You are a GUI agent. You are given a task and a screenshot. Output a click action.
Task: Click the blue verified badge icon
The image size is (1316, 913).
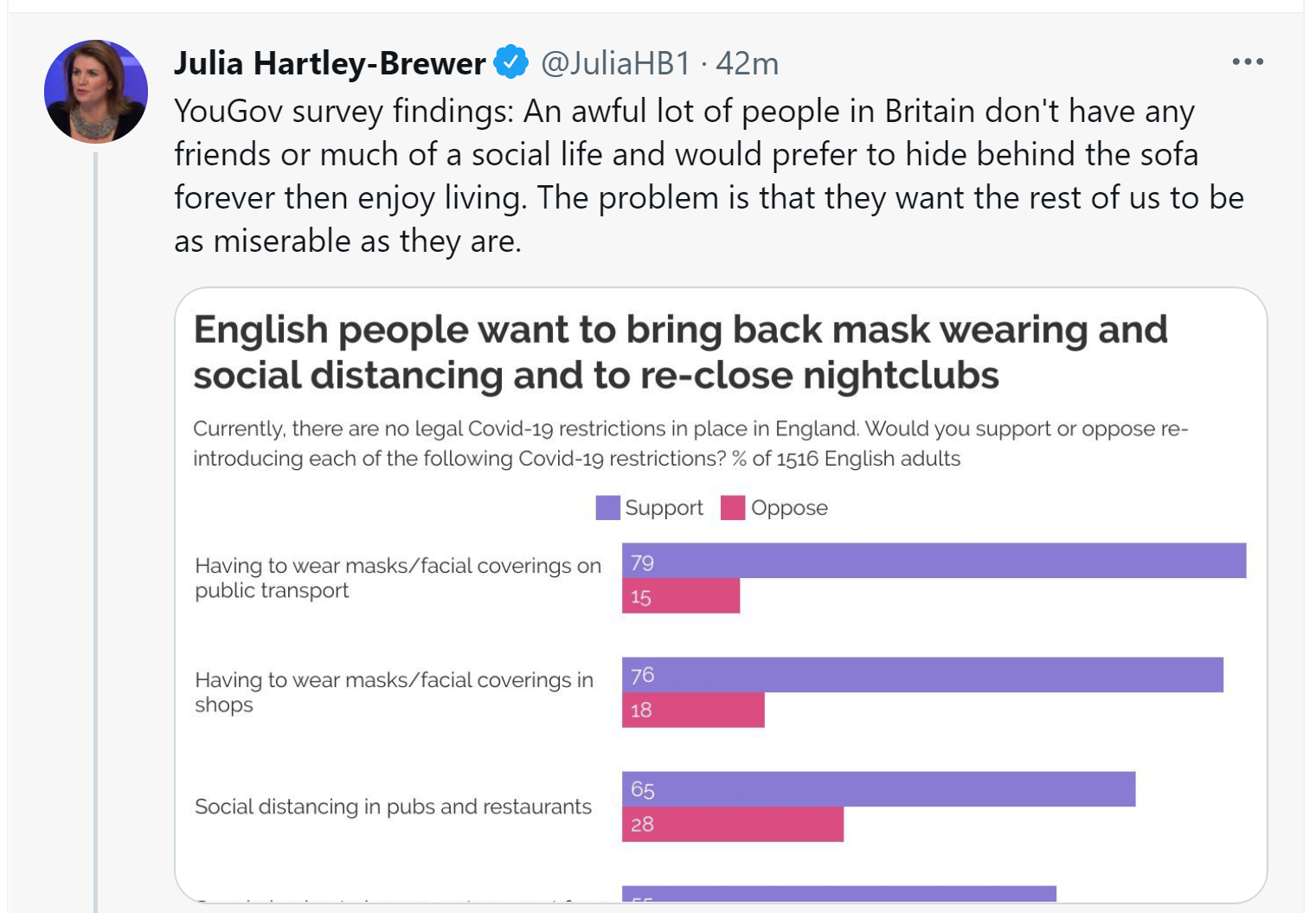pos(511,62)
